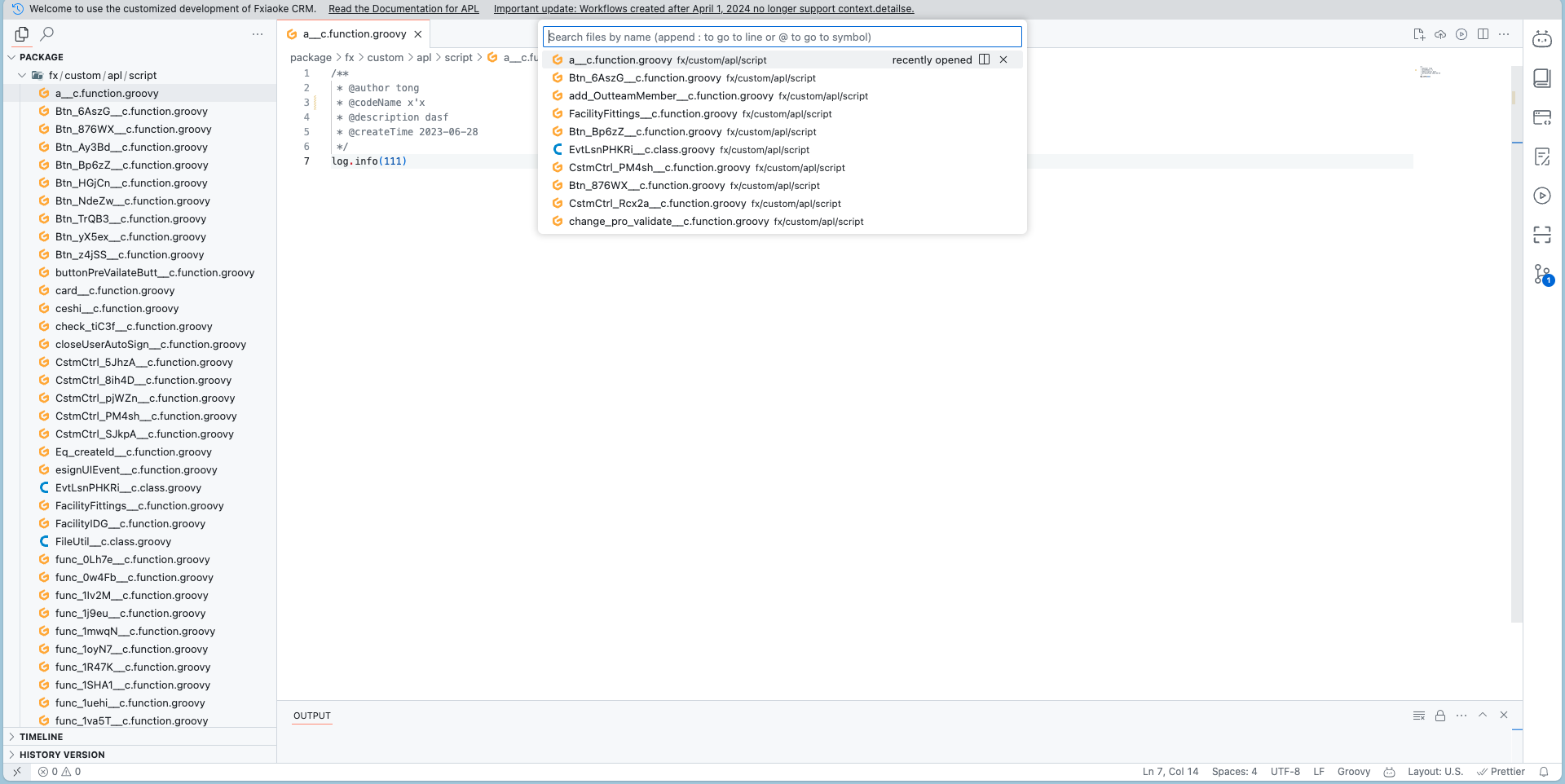Open the documentation book icon in right sidebar
The image size is (1565, 784).
1541,78
